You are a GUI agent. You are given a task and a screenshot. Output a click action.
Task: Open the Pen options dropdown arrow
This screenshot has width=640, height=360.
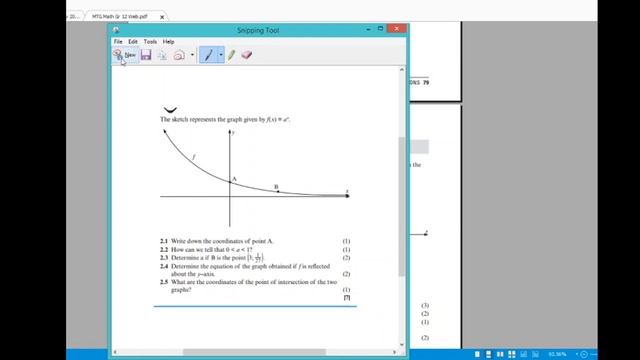pyautogui.click(x=221, y=55)
